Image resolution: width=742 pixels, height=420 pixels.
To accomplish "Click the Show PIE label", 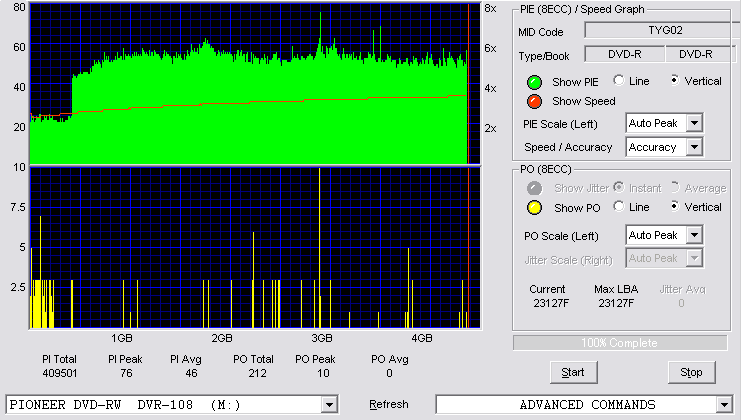I will (575, 82).
